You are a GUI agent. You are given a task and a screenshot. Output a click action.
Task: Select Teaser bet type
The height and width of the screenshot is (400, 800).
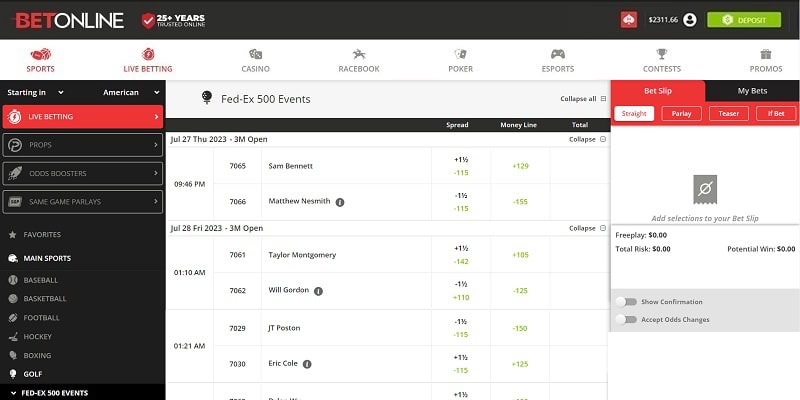pyautogui.click(x=729, y=114)
